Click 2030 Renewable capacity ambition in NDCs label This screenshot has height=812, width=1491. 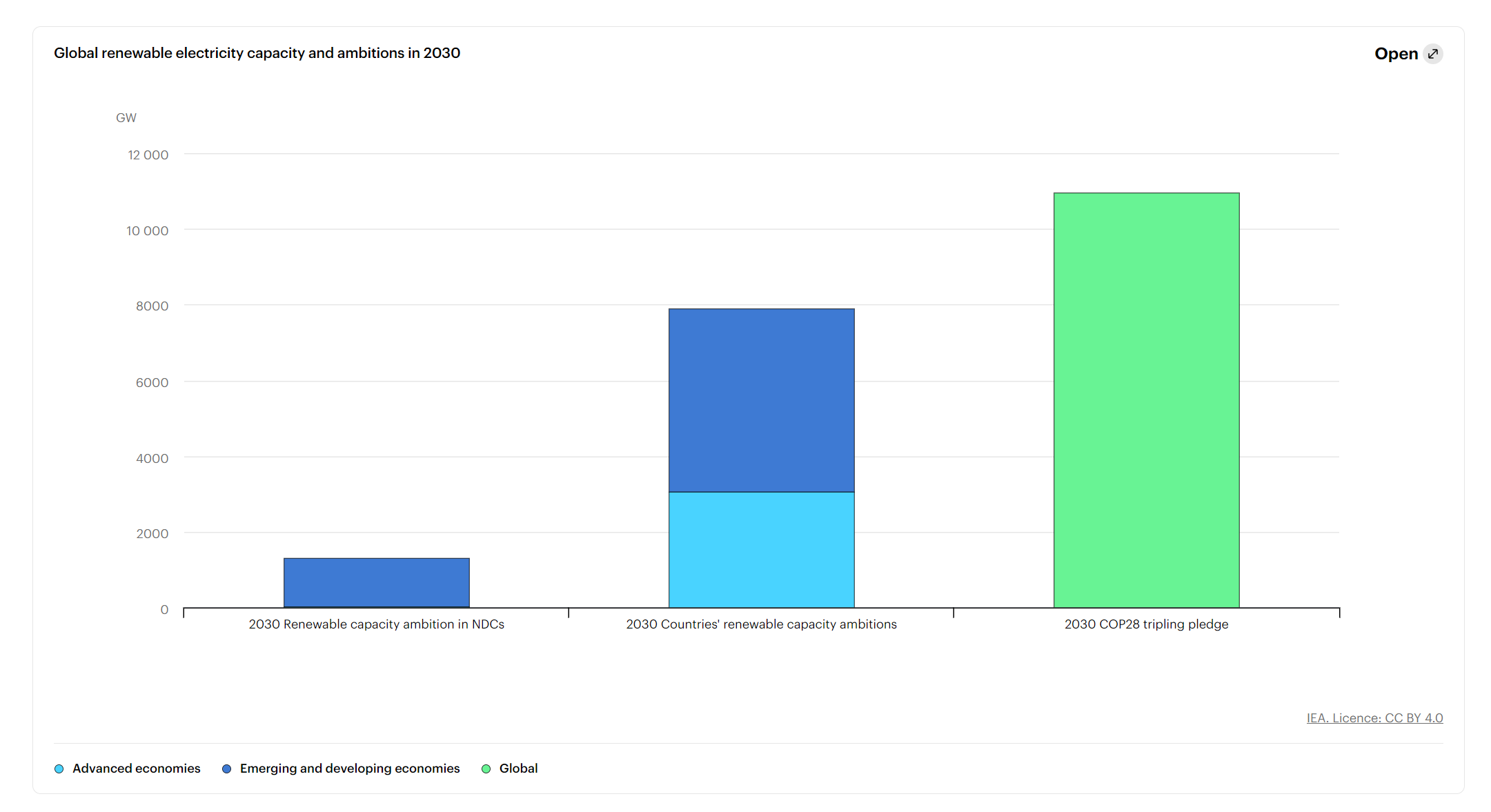point(376,624)
